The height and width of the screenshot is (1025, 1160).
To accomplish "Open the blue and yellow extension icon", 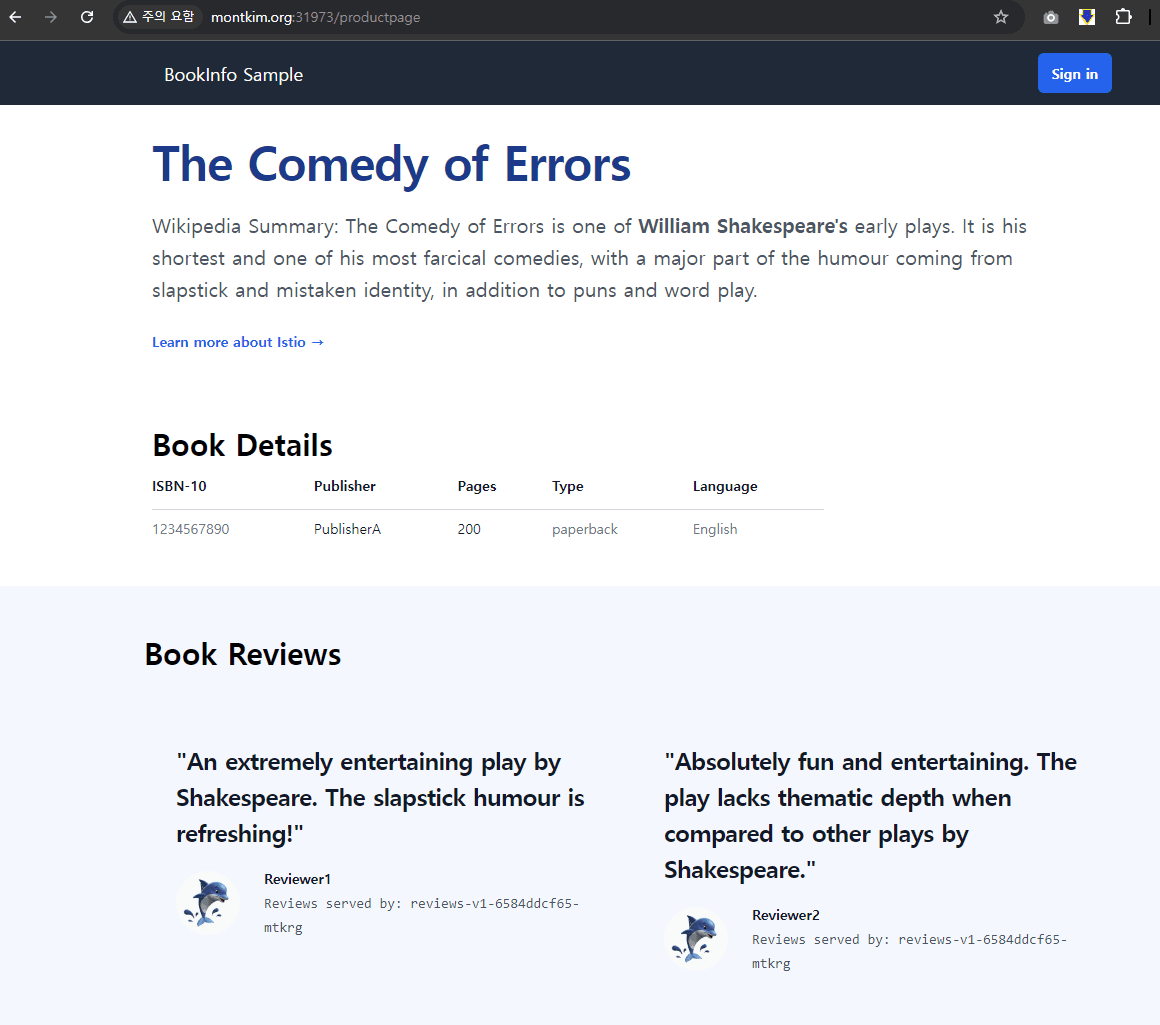I will click(x=1087, y=17).
